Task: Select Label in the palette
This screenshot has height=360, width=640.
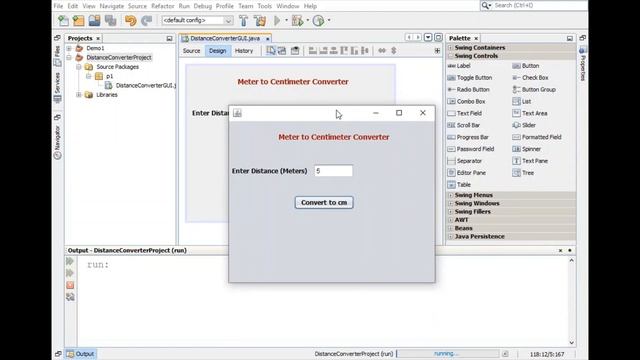Action: pyautogui.click(x=459, y=66)
